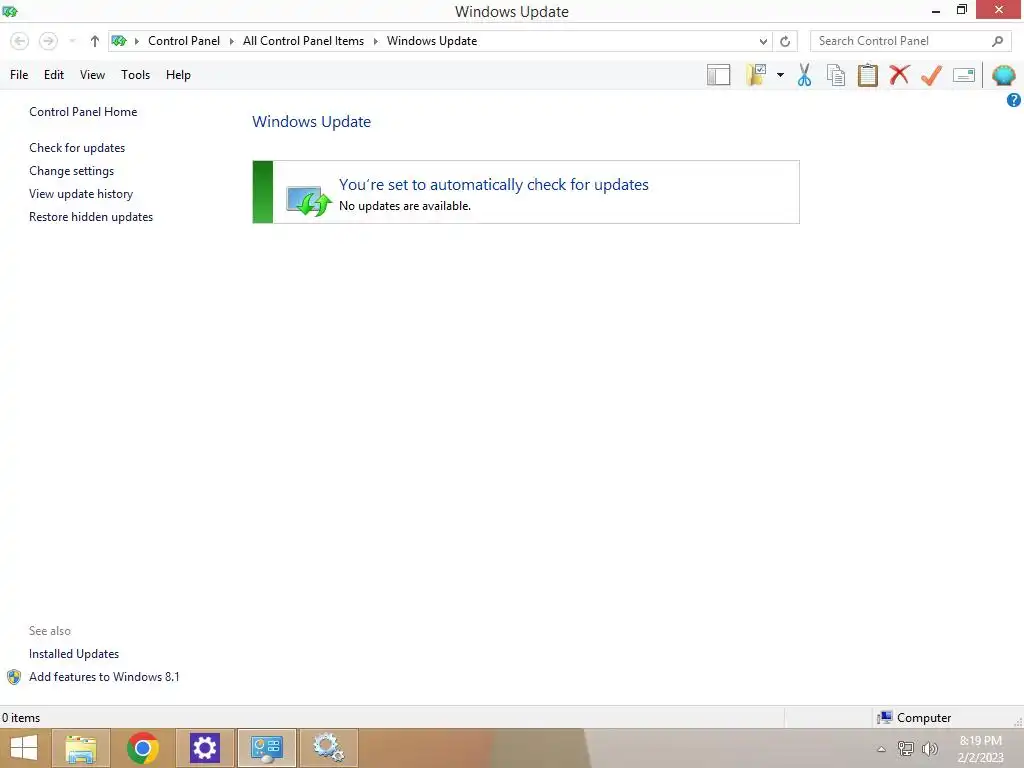The width and height of the screenshot is (1024, 768).
Task: Go back using the back arrow
Action: 20,41
